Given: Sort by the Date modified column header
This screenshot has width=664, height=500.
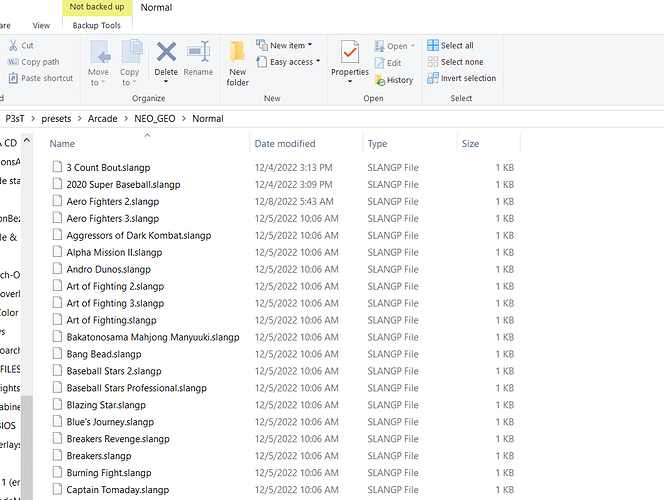Looking at the screenshot, I should 285,144.
